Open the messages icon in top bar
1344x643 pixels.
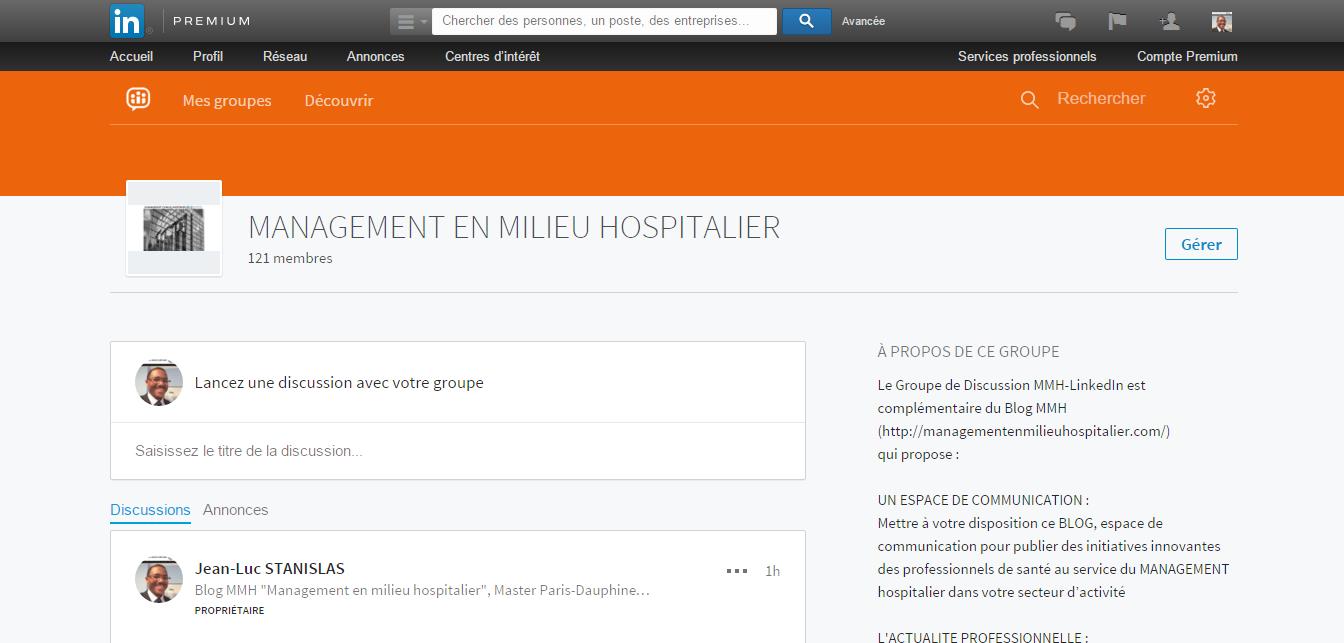(x=1066, y=21)
